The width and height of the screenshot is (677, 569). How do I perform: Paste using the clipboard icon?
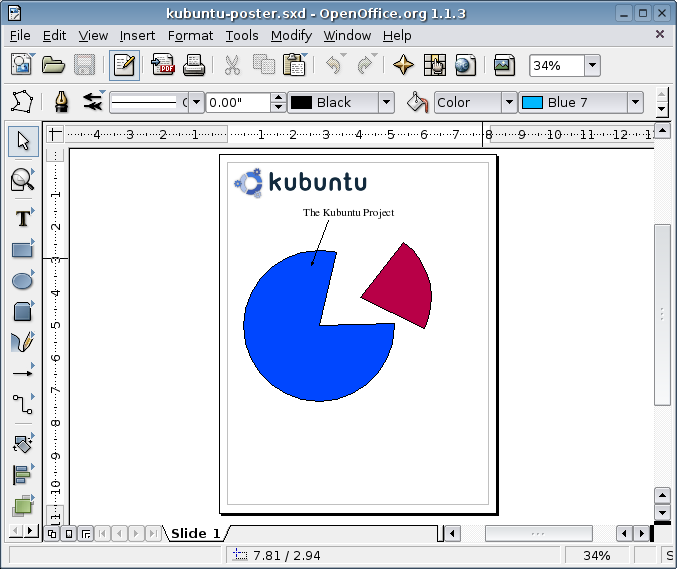294,65
